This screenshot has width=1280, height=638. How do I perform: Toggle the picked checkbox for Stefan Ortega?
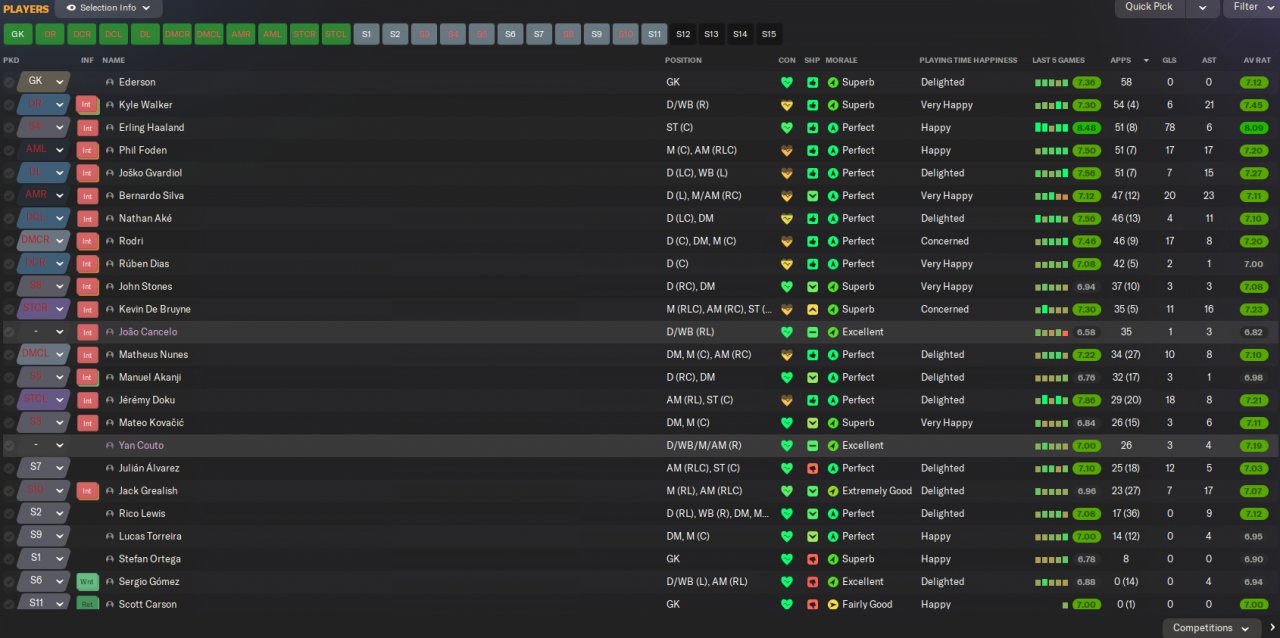tap(9, 559)
